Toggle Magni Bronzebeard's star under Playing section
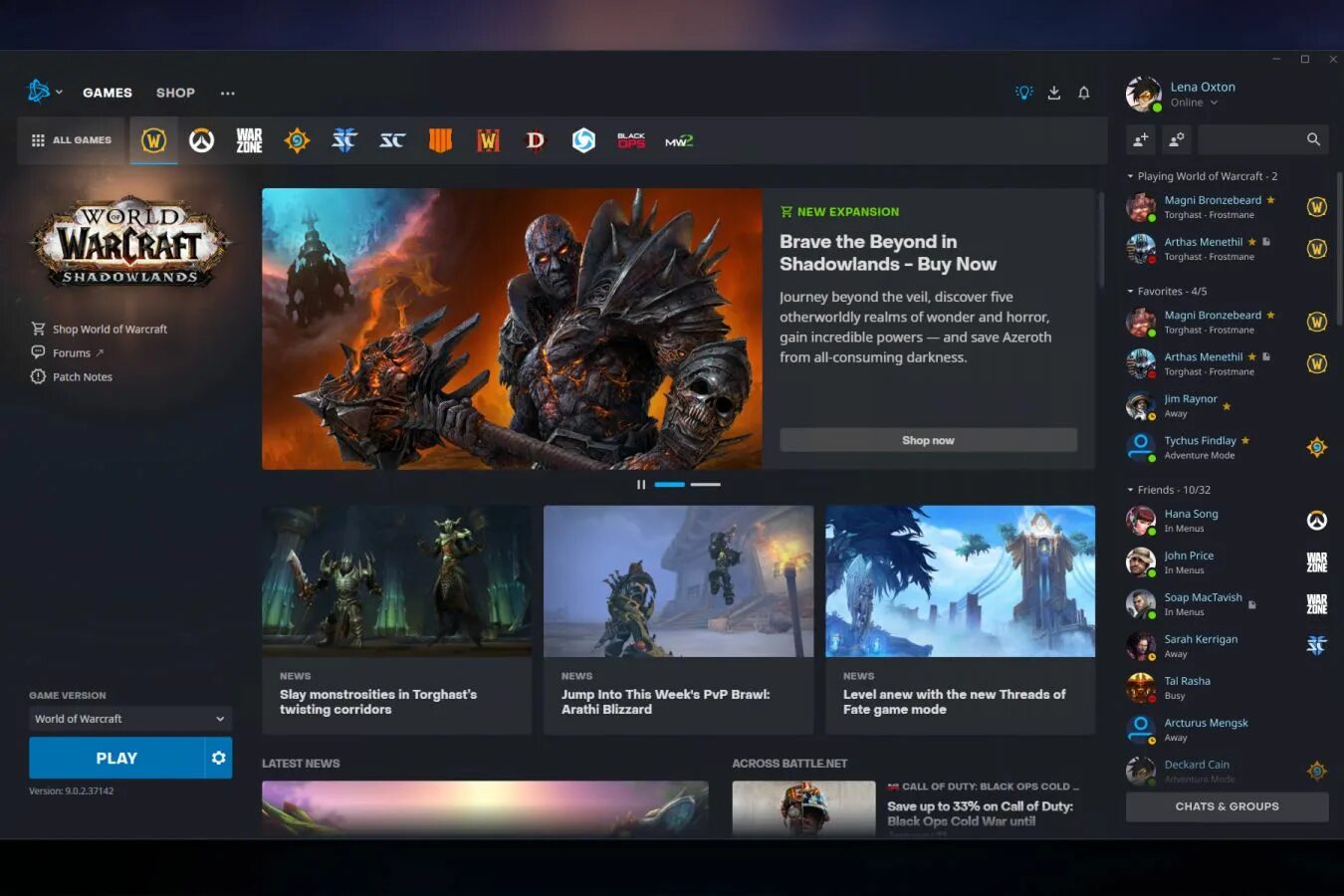Image resolution: width=1344 pixels, height=896 pixels. pos(1270,200)
